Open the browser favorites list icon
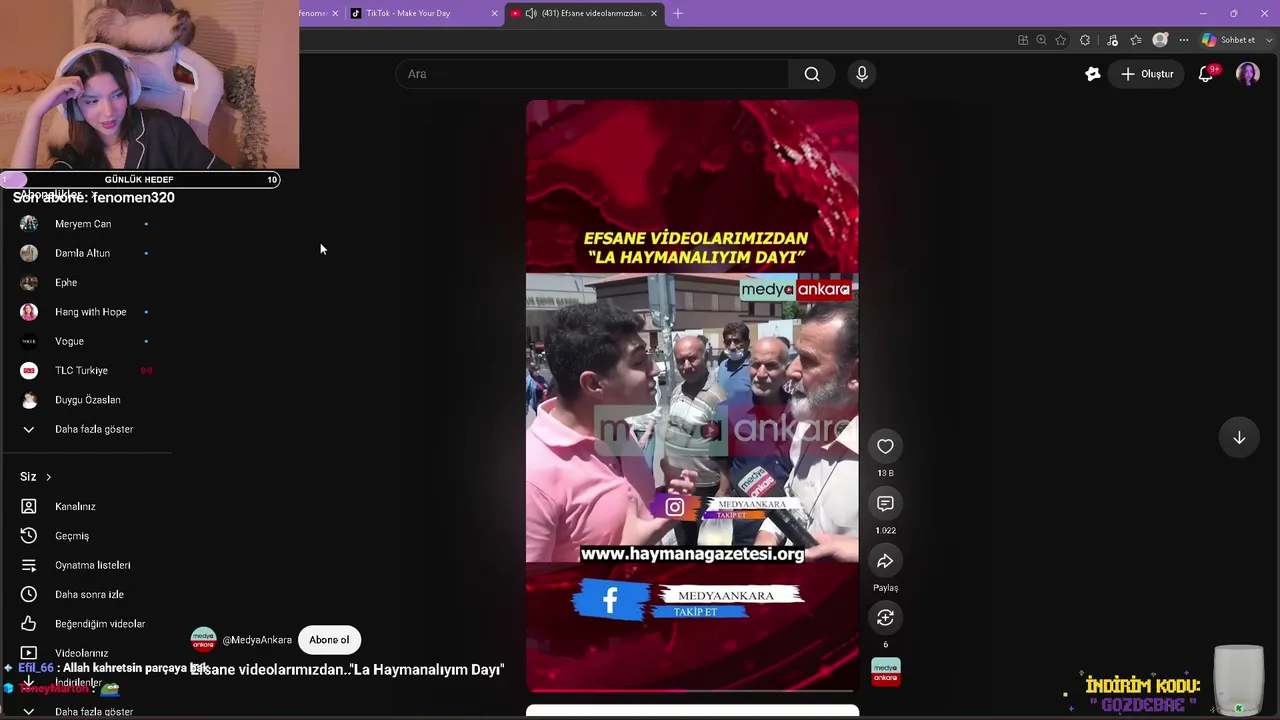The height and width of the screenshot is (720, 1280). click(x=1136, y=40)
